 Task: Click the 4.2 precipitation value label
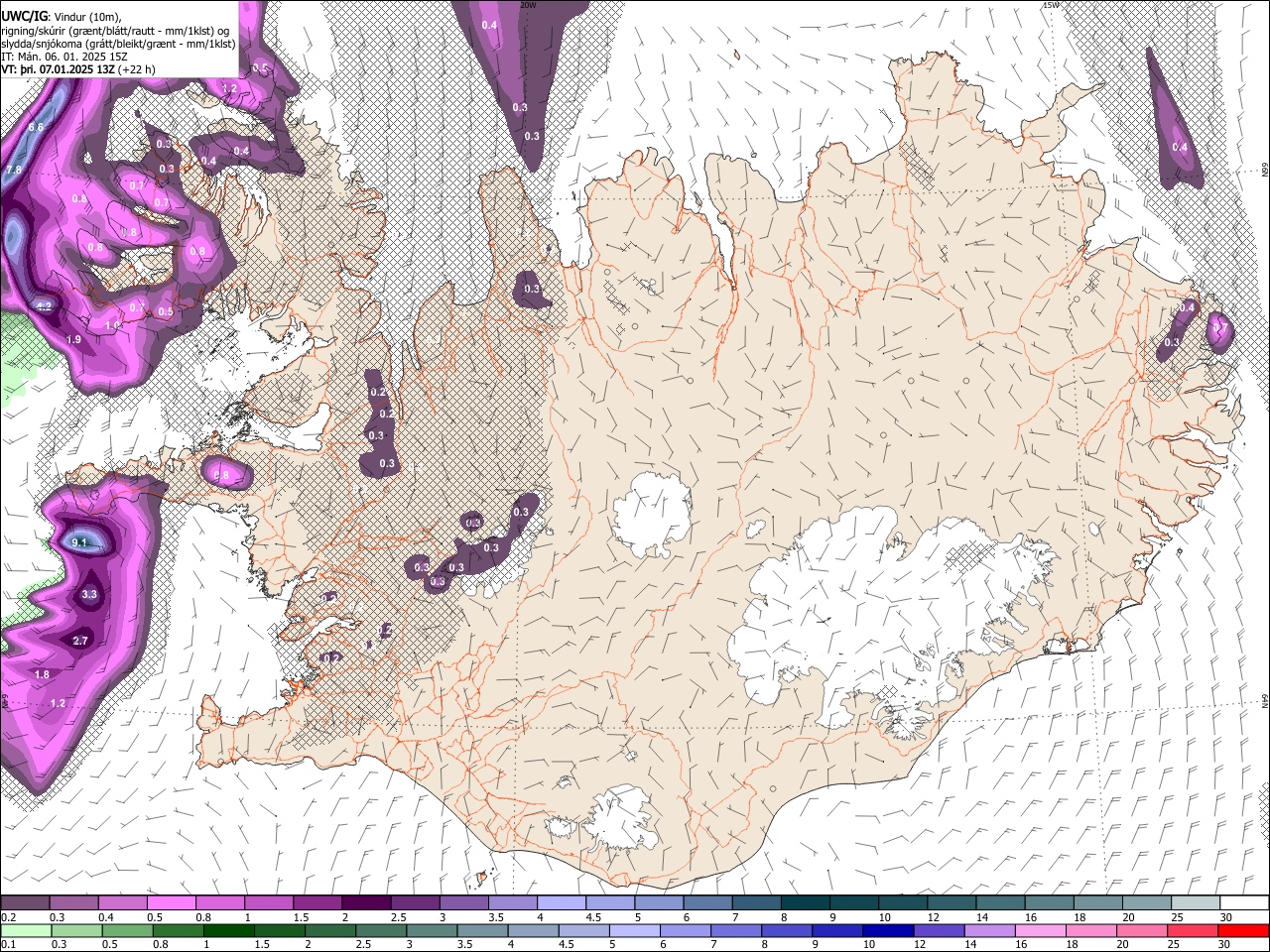(44, 306)
